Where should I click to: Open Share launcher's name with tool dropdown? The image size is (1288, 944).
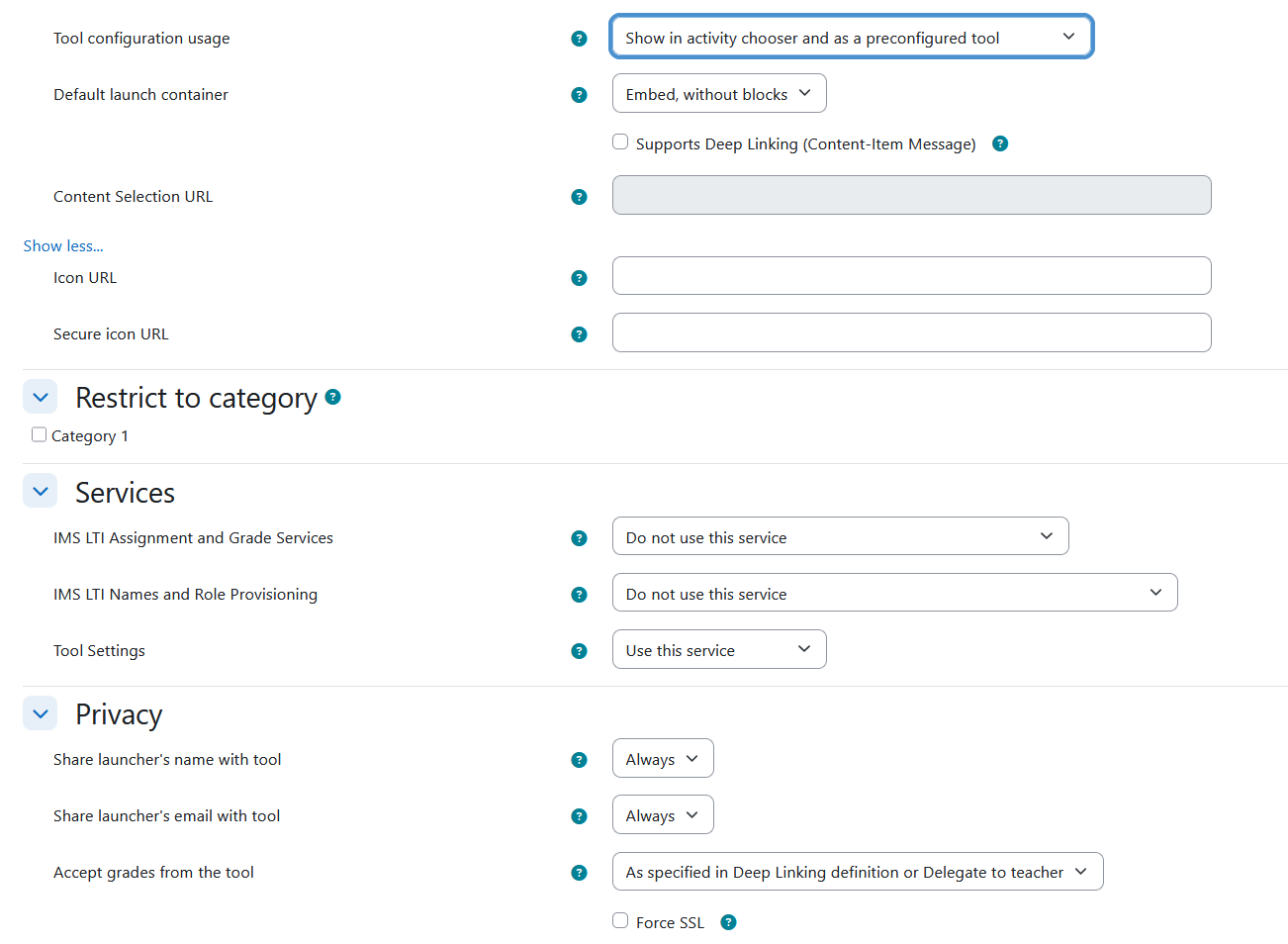(662, 759)
